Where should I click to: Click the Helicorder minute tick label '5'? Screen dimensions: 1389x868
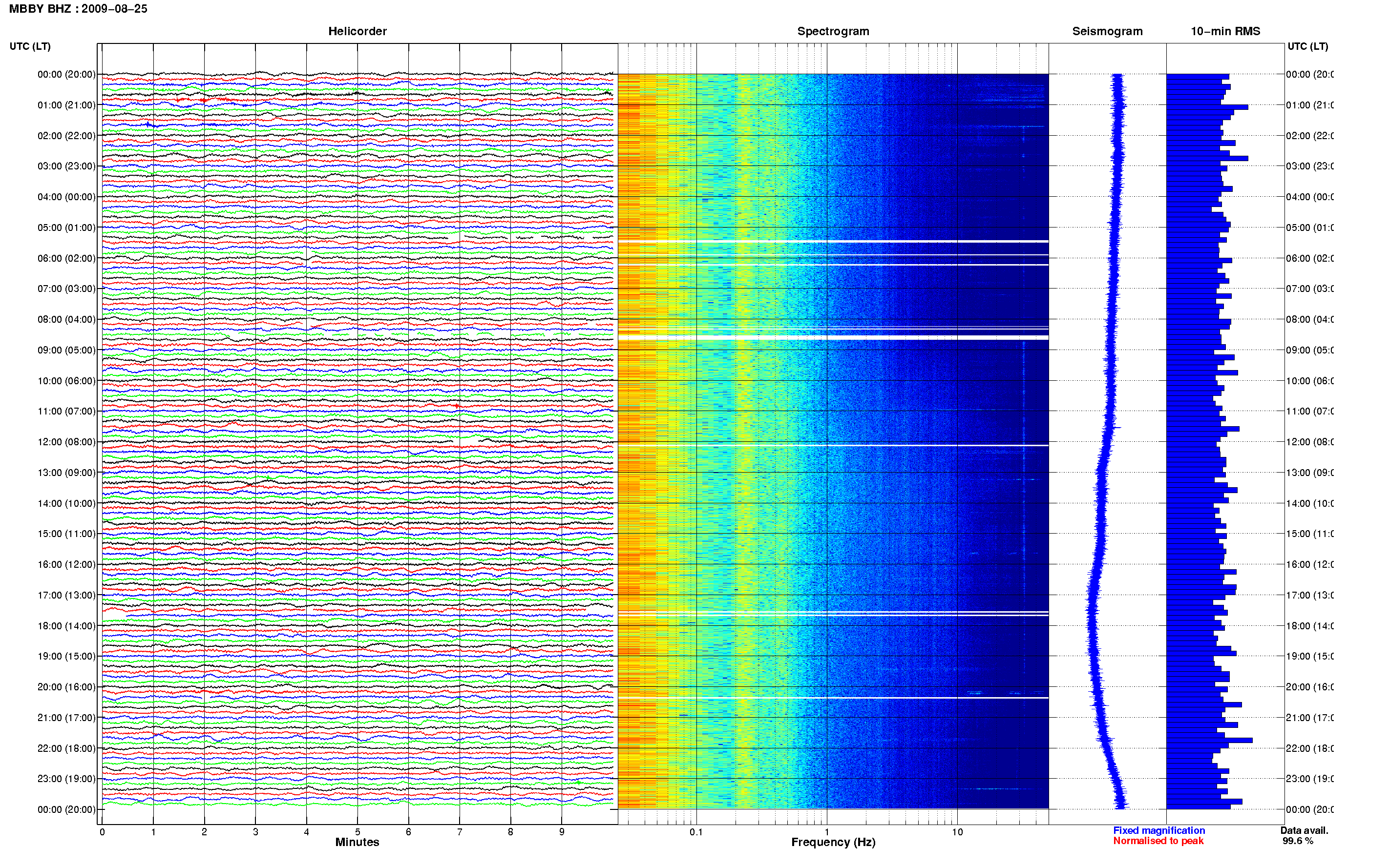pos(357,832)
